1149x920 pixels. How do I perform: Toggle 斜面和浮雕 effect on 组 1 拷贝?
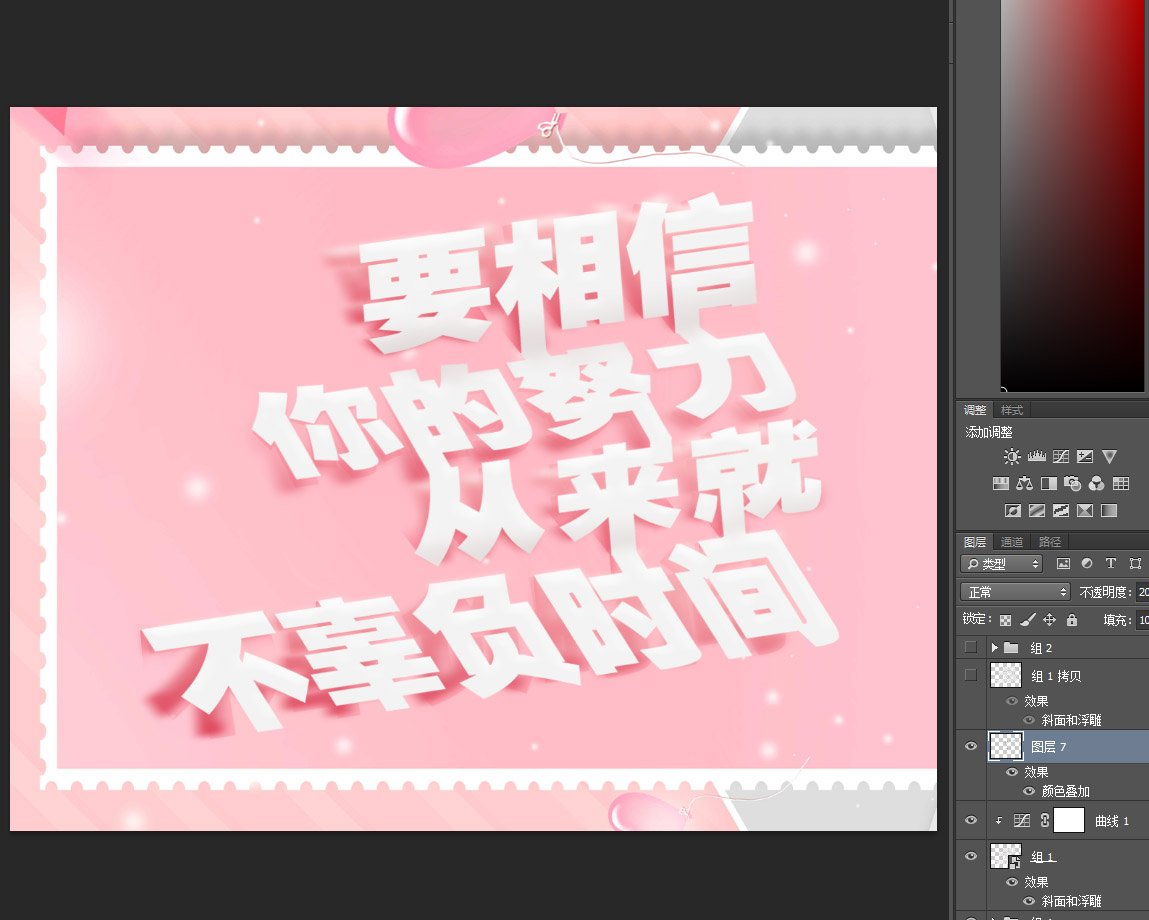point(1029,720)
